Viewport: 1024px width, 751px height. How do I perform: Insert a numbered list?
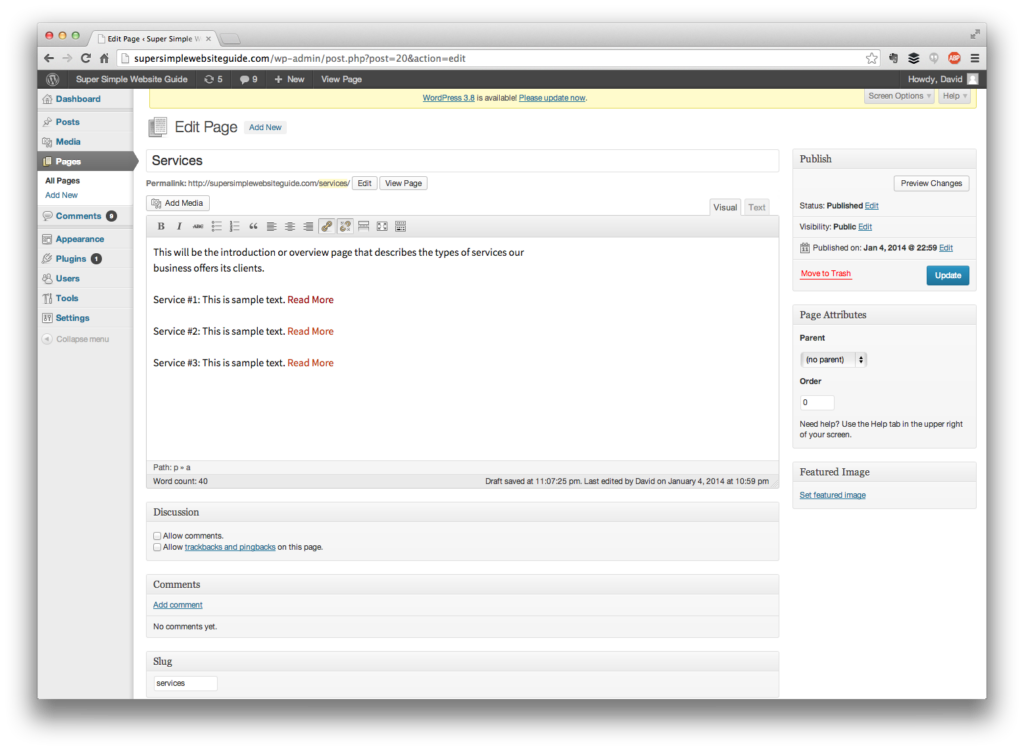[234, 226]
